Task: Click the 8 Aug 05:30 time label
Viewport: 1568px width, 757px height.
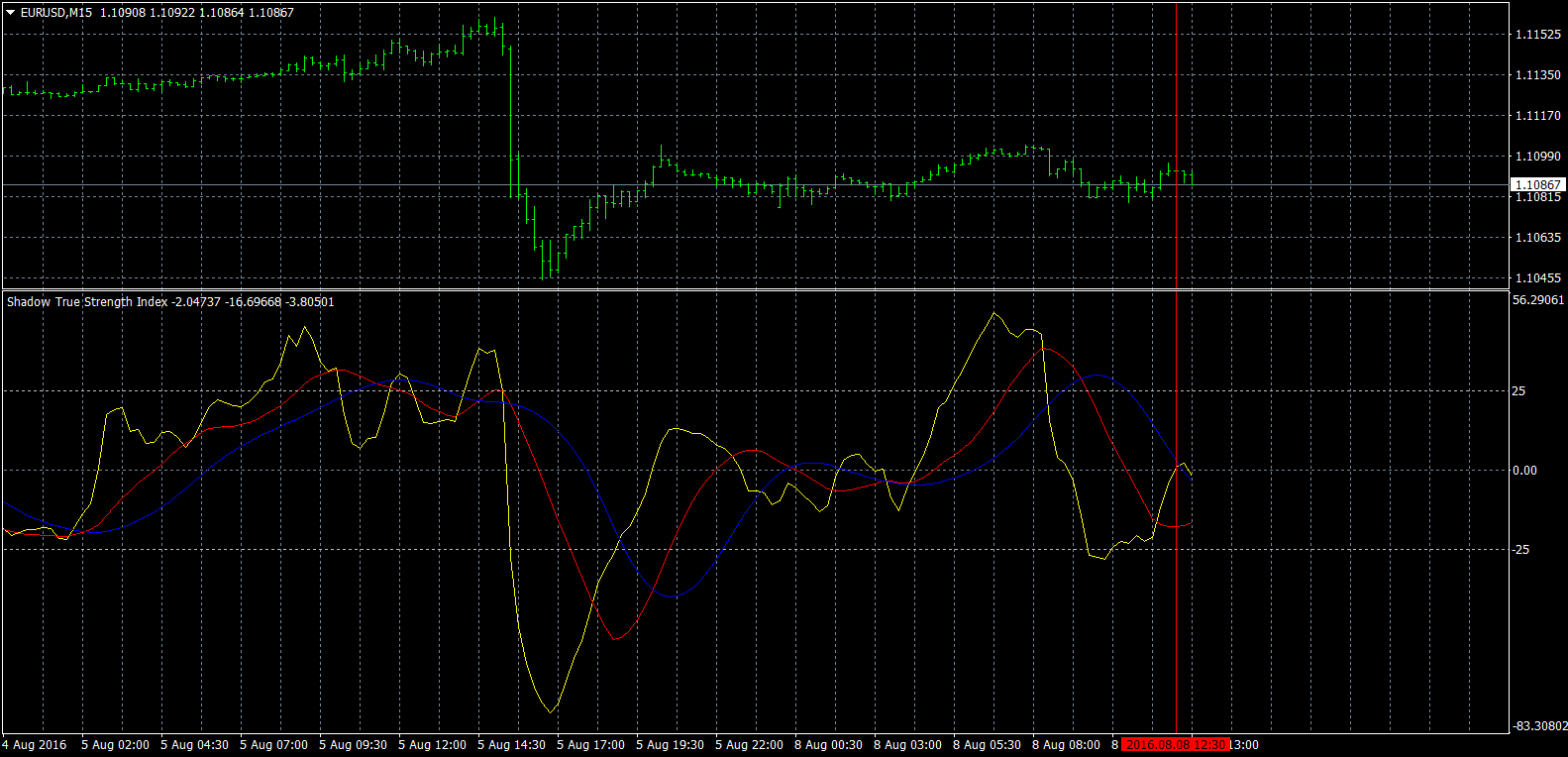Action: [x=987, y=745]
